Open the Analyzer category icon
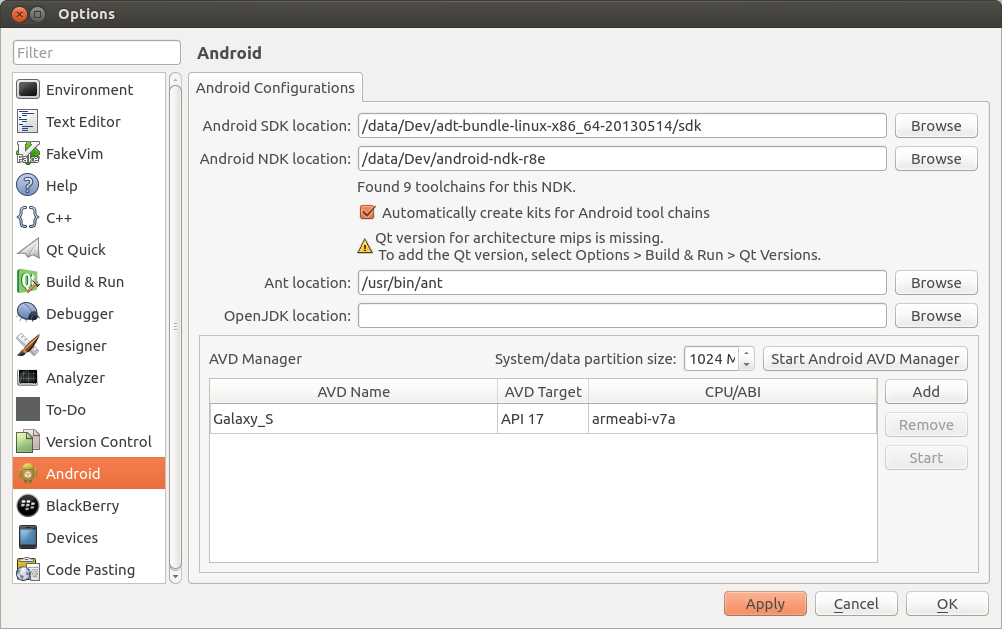The image size is (1002, 629). coord(28,378)
